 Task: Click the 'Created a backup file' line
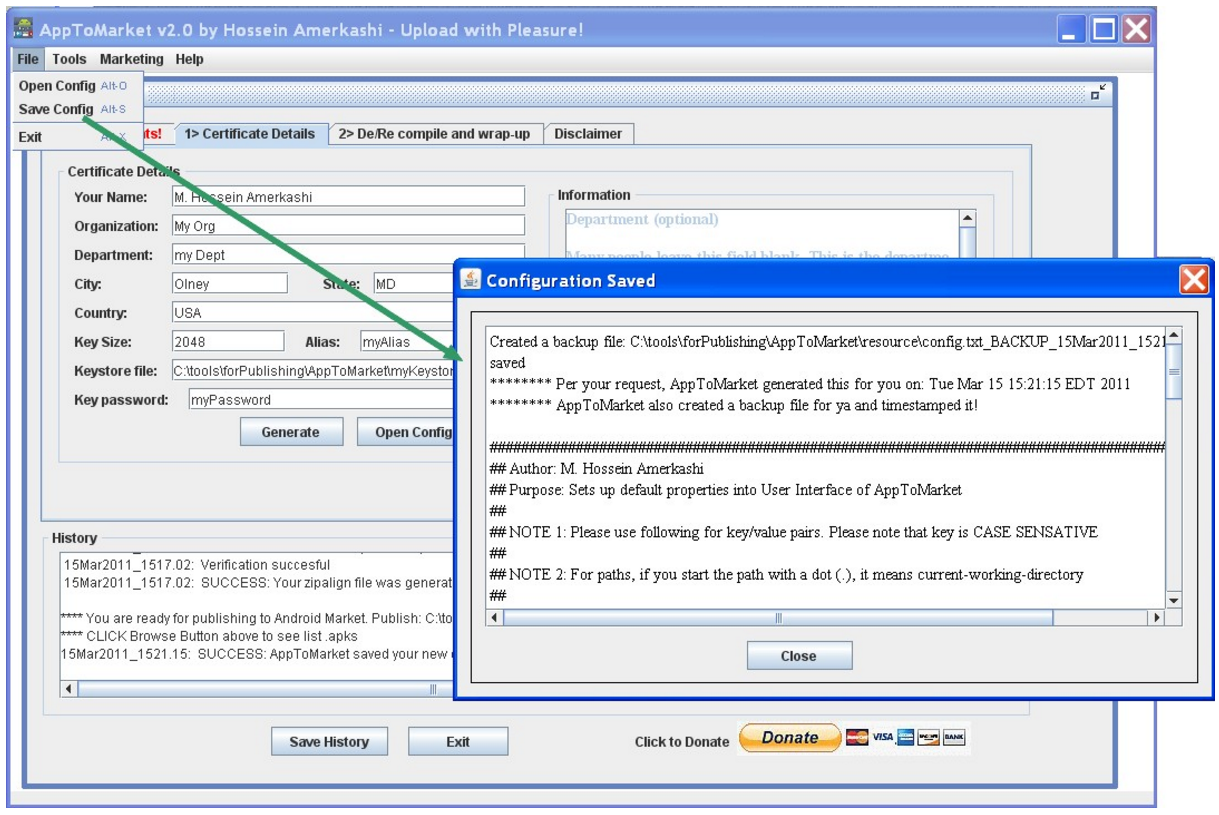(827, 342)
